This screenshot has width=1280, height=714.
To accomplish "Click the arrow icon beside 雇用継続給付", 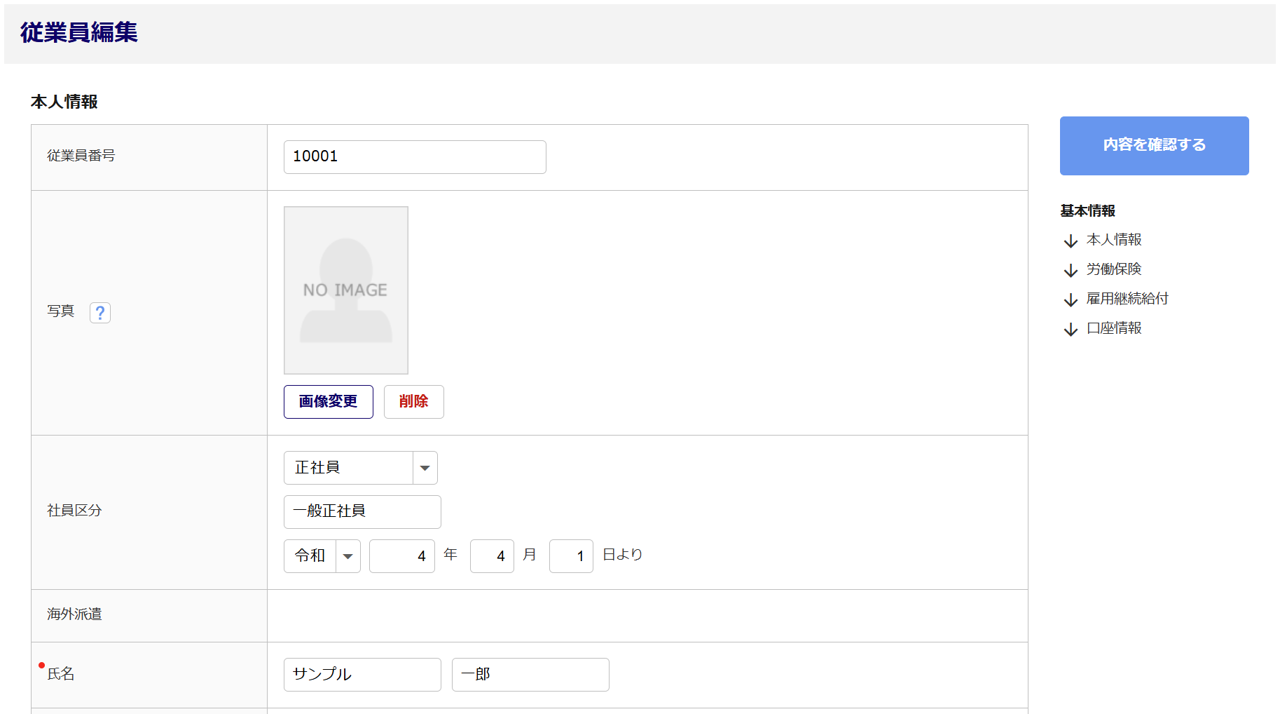I will click(x=1071, y=300).
